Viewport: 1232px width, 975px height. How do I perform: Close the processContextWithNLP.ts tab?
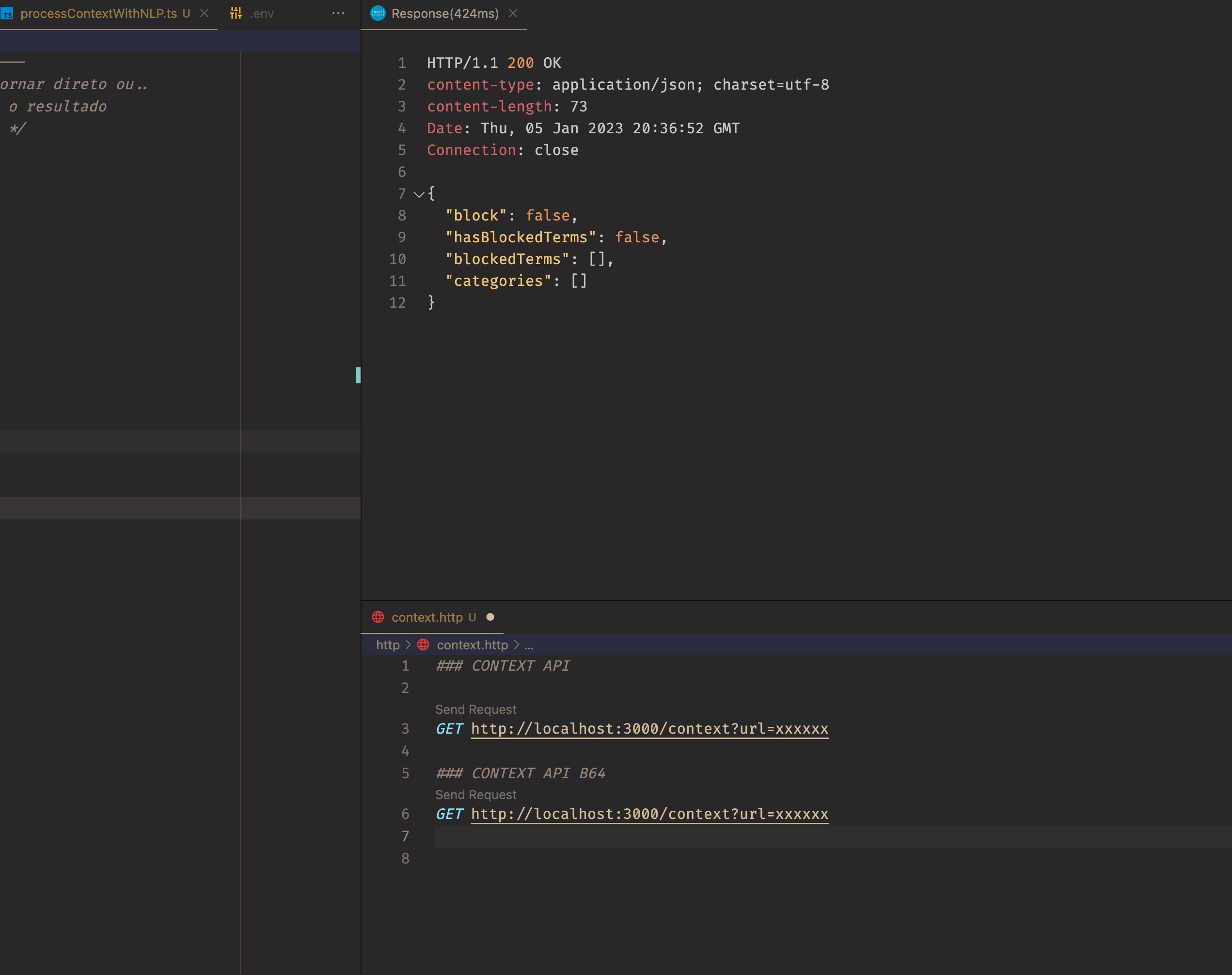point(204,14)
